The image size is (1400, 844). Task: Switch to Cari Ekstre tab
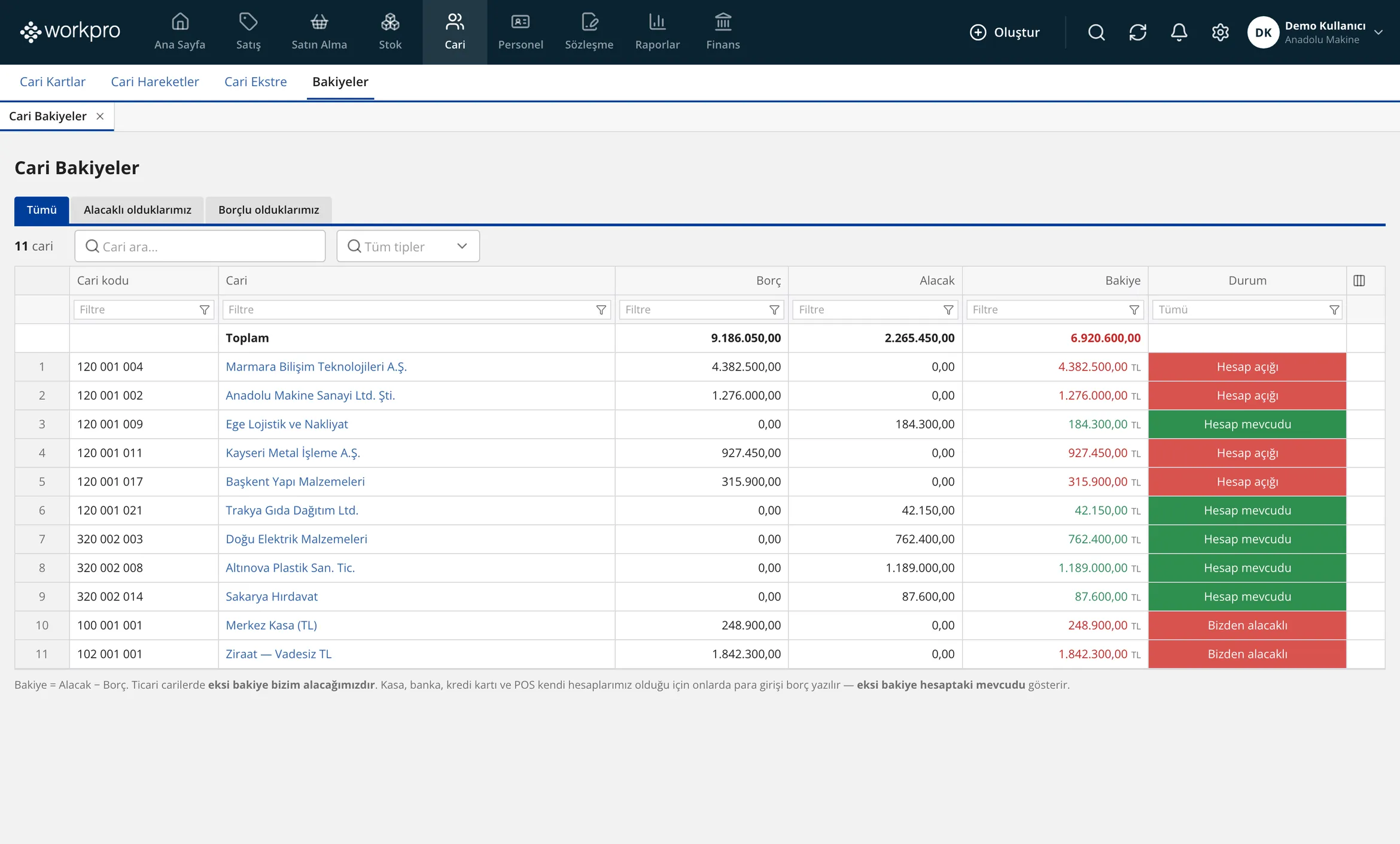pyautogui.click(x=255, y=81)
